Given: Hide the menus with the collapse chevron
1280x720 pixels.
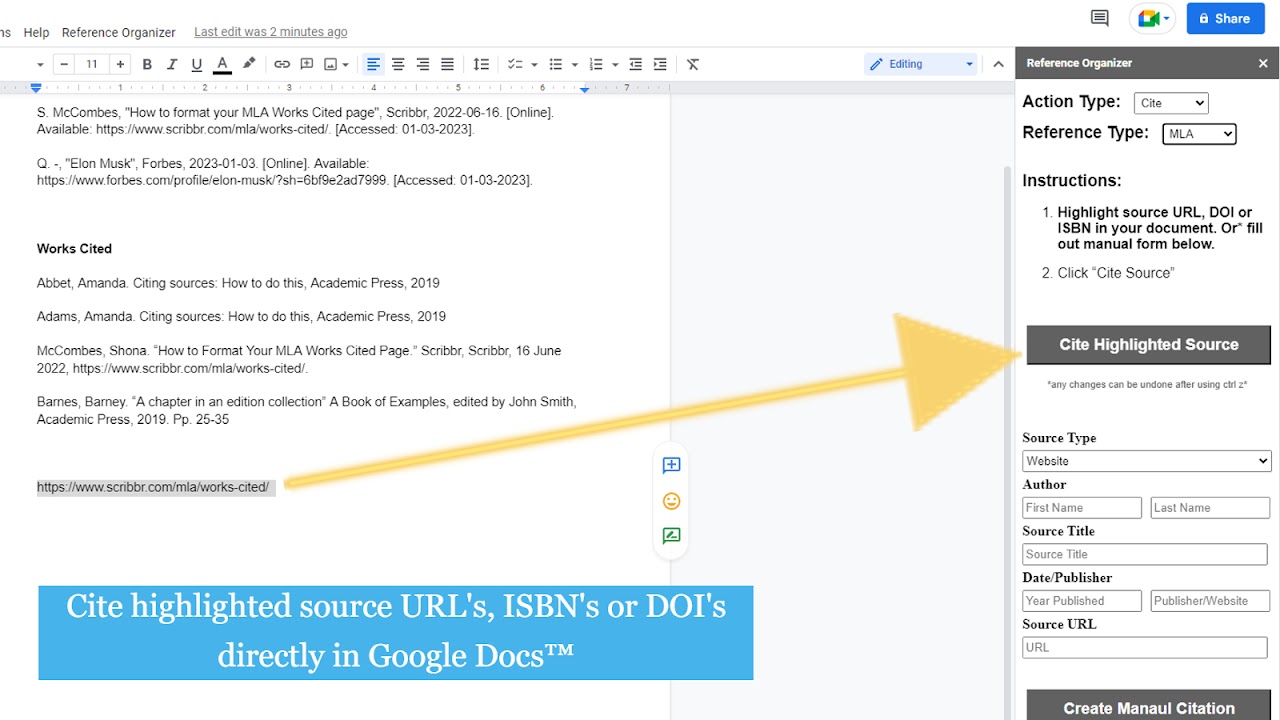Looking at the screenshot, I should [x=998, y=64].
